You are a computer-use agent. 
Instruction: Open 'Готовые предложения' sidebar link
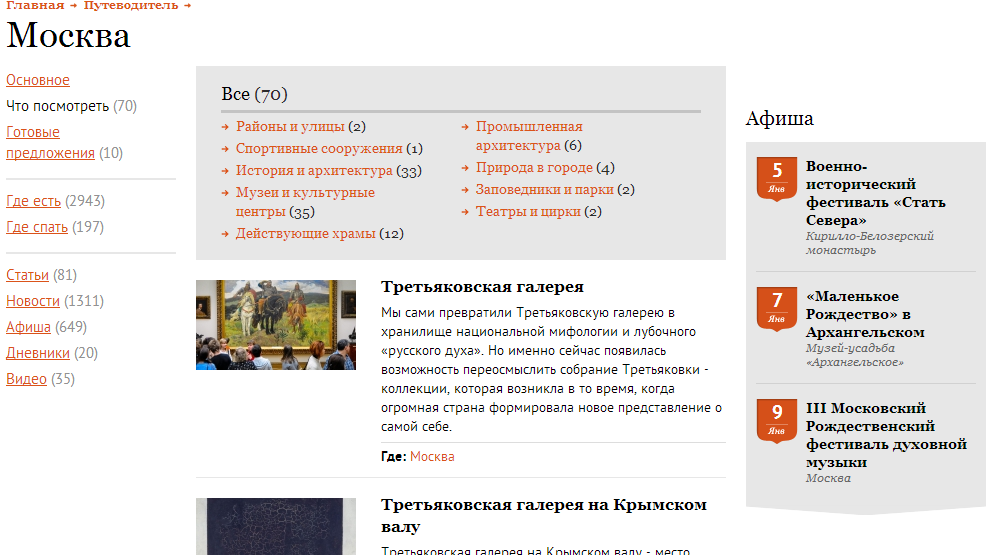(50, 143)
